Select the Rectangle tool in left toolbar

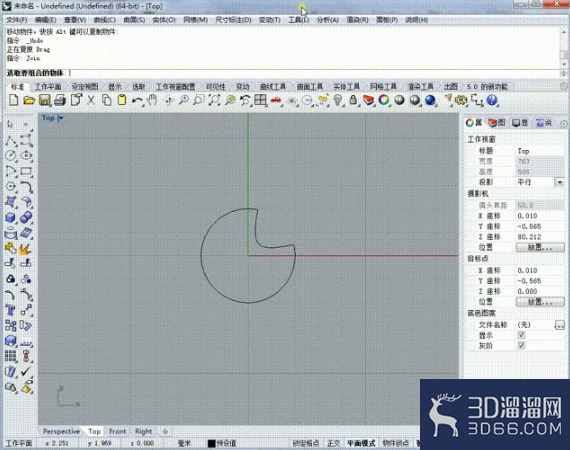pyautogui.click(x=26, y=171)
